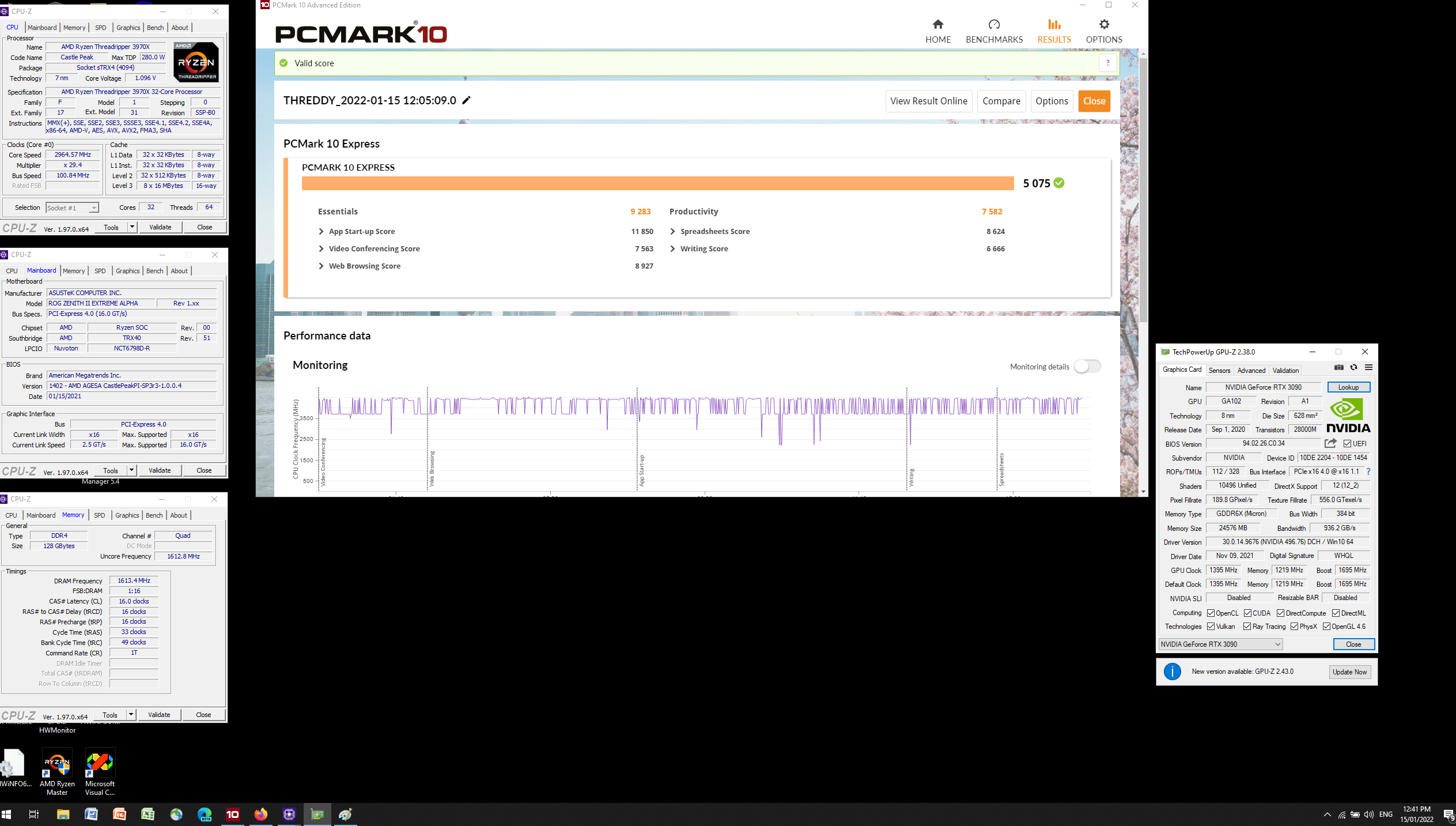Switch to the Validation tab in GPU-Z
The height and width of the screenshot is (826, 1456).
(1285, 370)
